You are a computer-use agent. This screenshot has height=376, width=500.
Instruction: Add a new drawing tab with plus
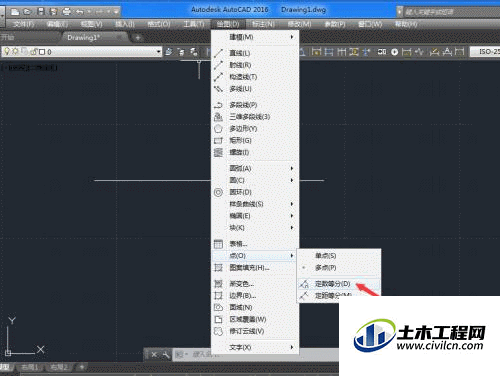138,38
